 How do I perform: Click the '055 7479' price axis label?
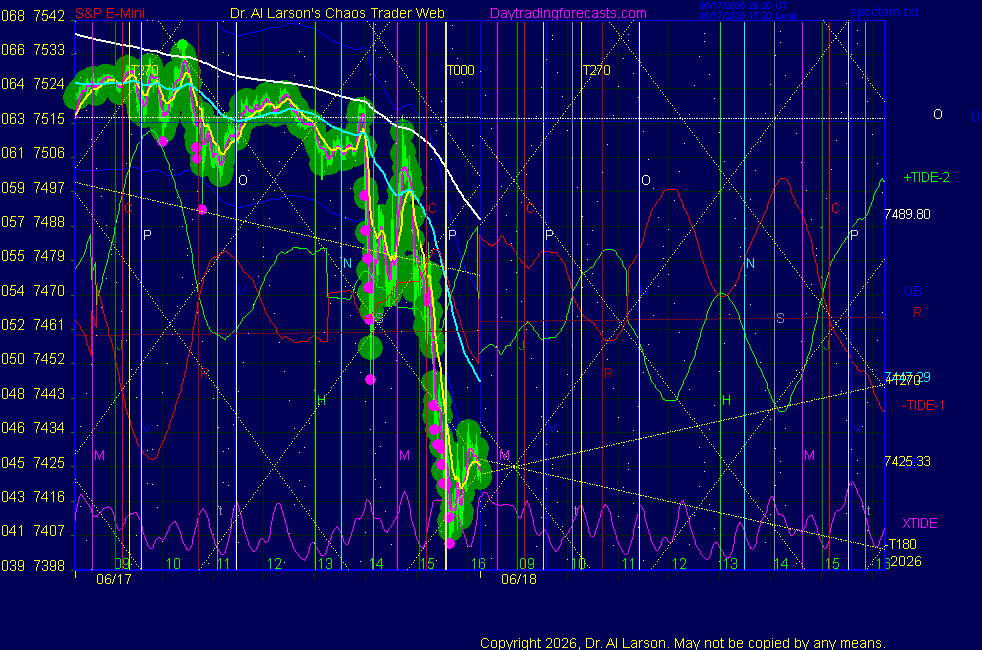click(33, 256)
